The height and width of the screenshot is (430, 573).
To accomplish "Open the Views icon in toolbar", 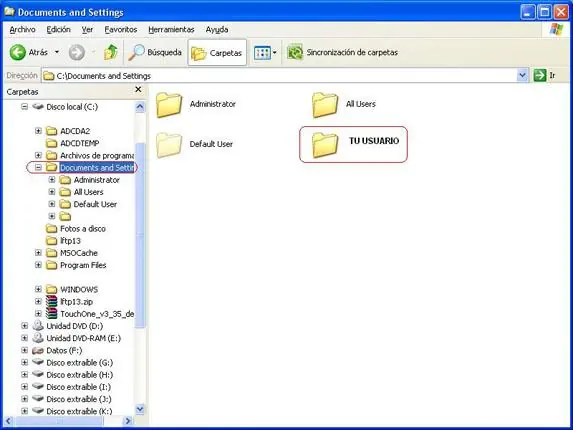I will click(262, 53).
